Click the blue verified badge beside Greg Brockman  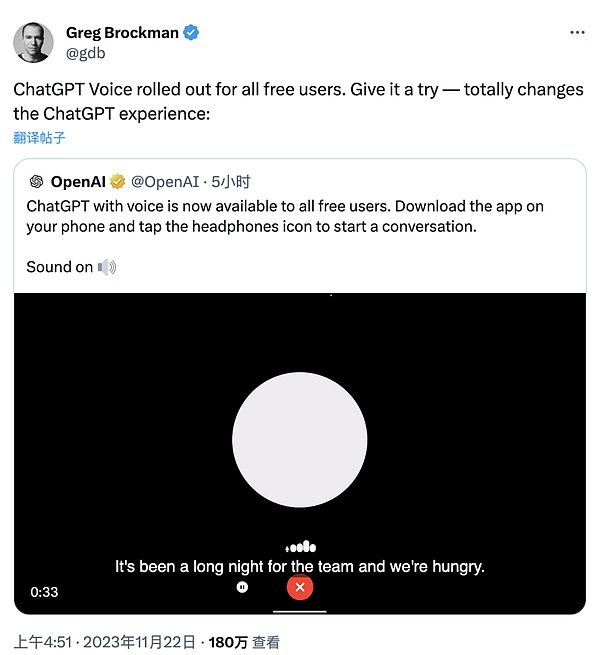(x=191, y=33)
